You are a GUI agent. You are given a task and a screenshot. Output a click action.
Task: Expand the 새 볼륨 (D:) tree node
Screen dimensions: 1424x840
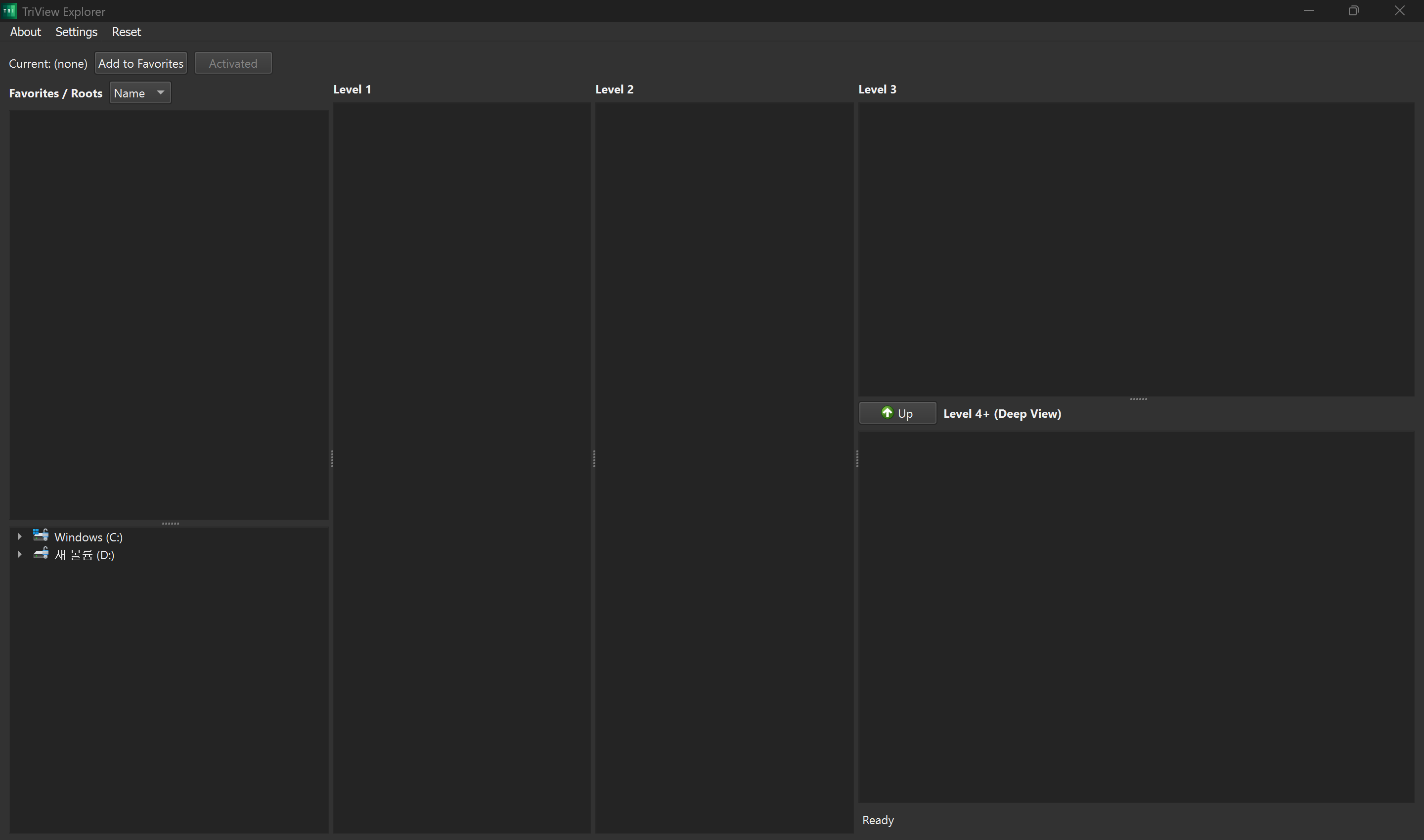pyautogui.click(x=19, y=554)
